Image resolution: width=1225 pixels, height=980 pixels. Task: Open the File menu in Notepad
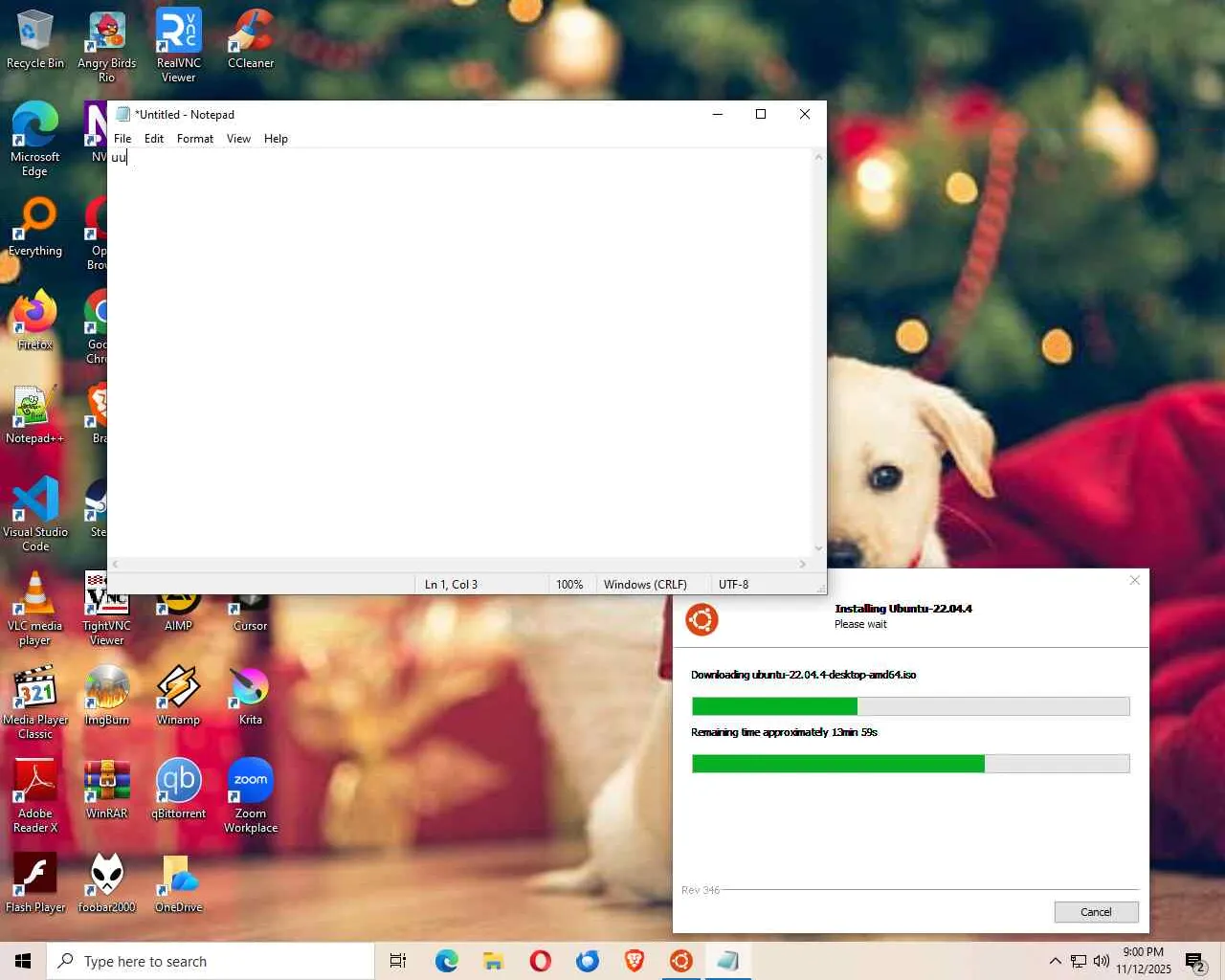(122, 139)
